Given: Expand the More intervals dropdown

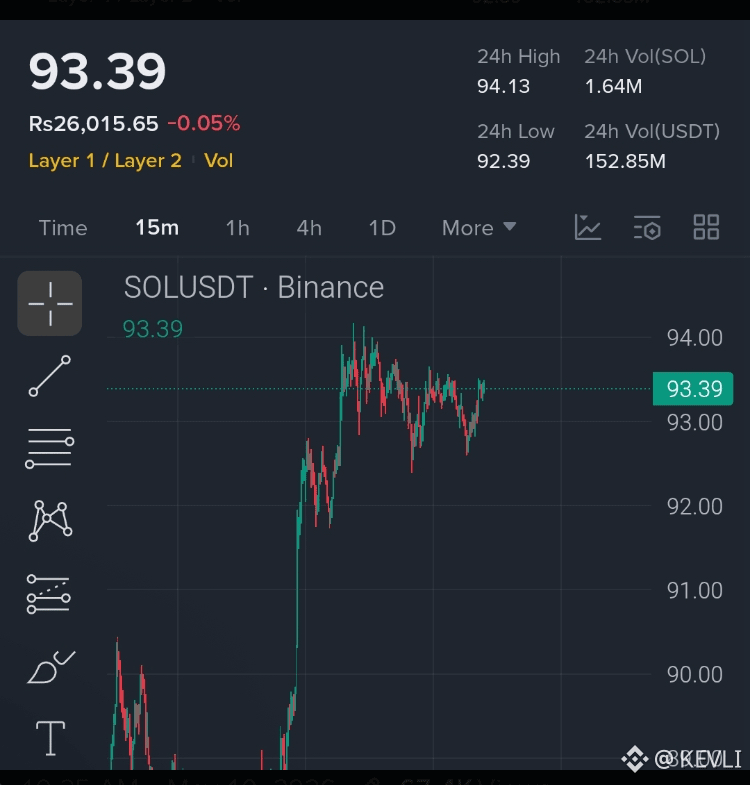Looking at the screenshot, I should coord(479,228).
